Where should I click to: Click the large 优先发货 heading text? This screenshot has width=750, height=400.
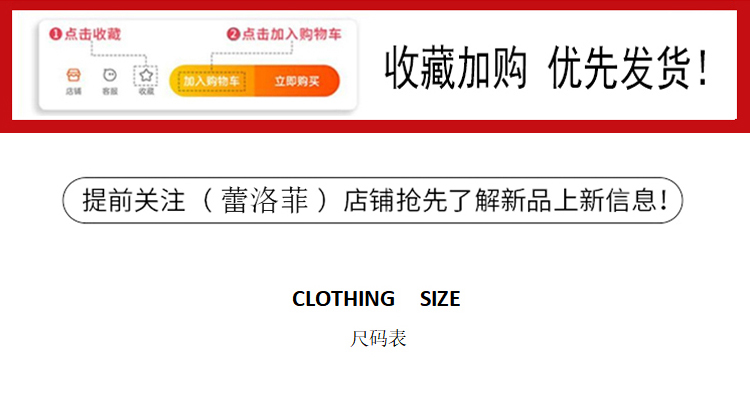point(620,68)
